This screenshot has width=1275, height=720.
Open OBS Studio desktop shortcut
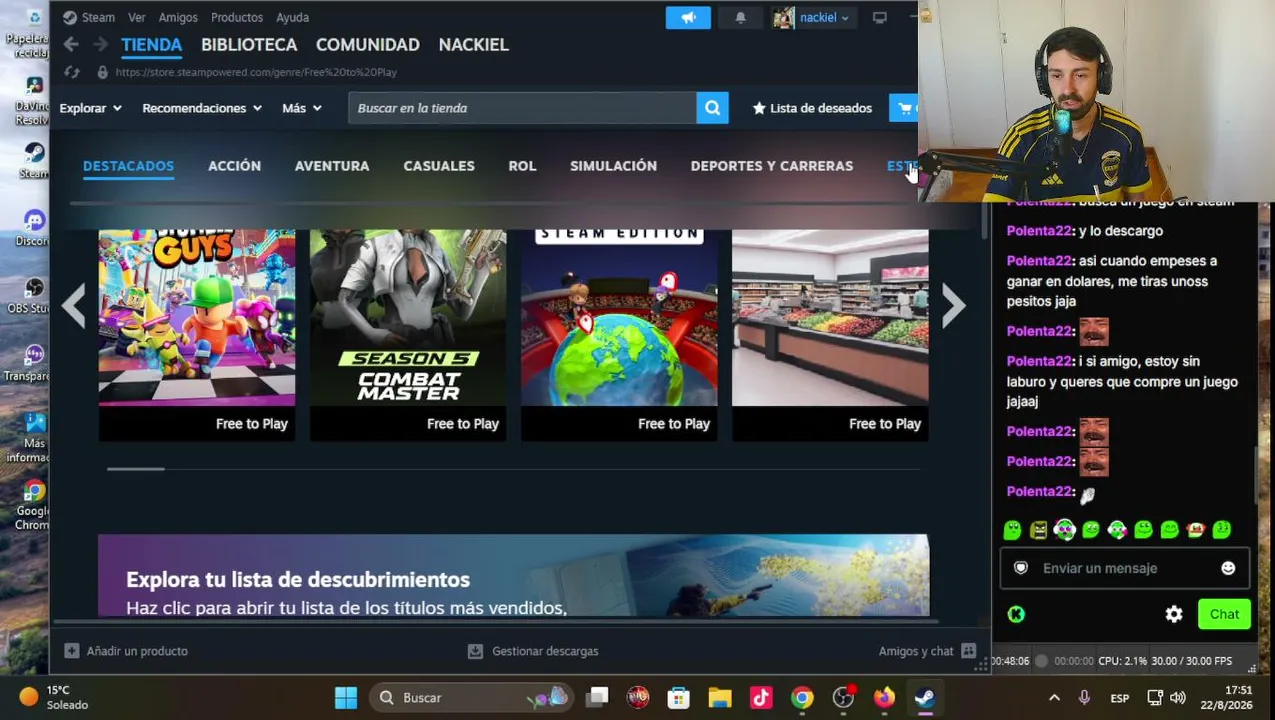33,296
